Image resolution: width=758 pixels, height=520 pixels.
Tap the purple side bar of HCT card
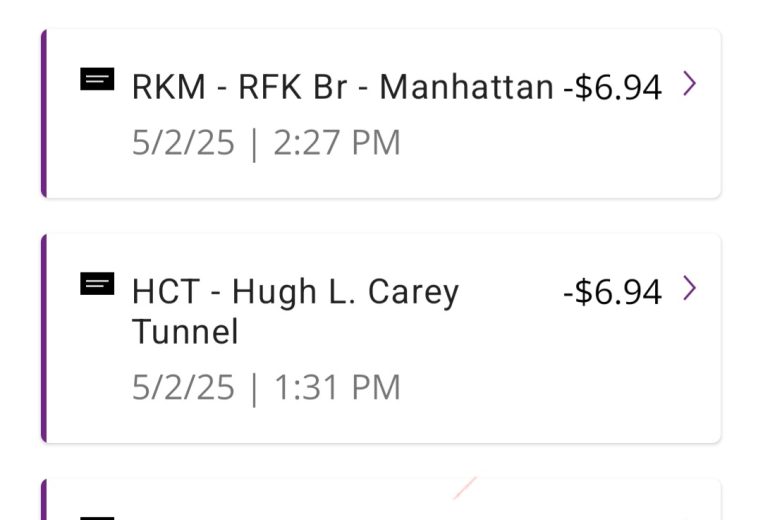(44, 338)
